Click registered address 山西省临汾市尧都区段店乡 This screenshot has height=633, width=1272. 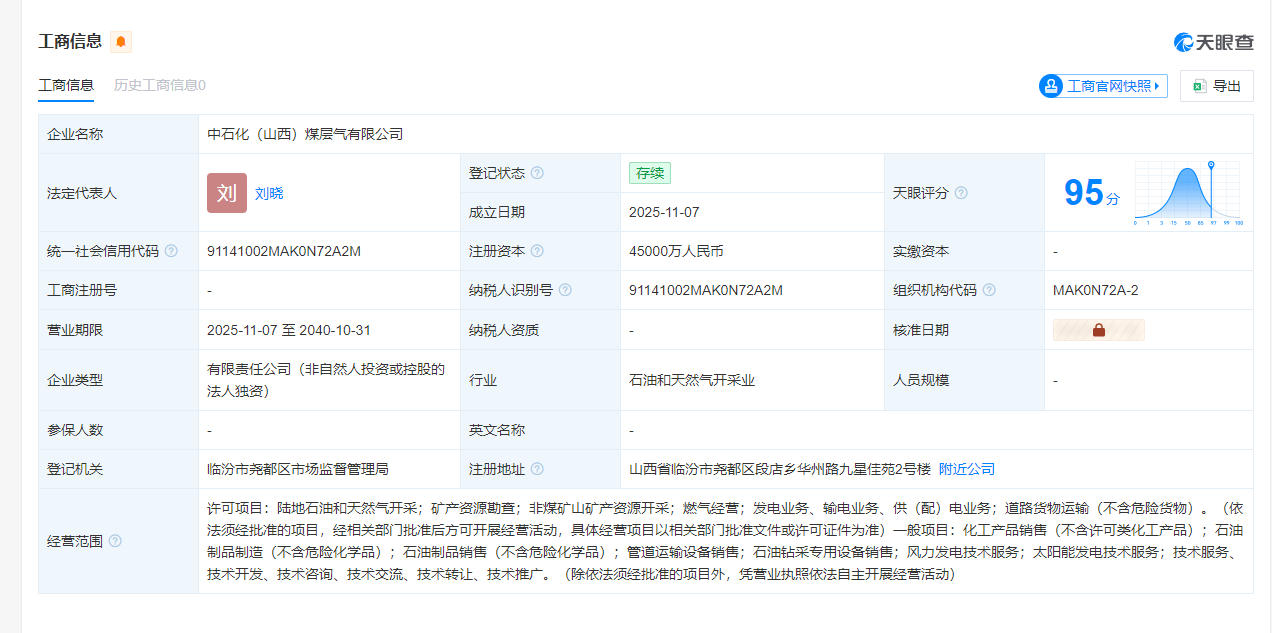click(x=780, y=469)
